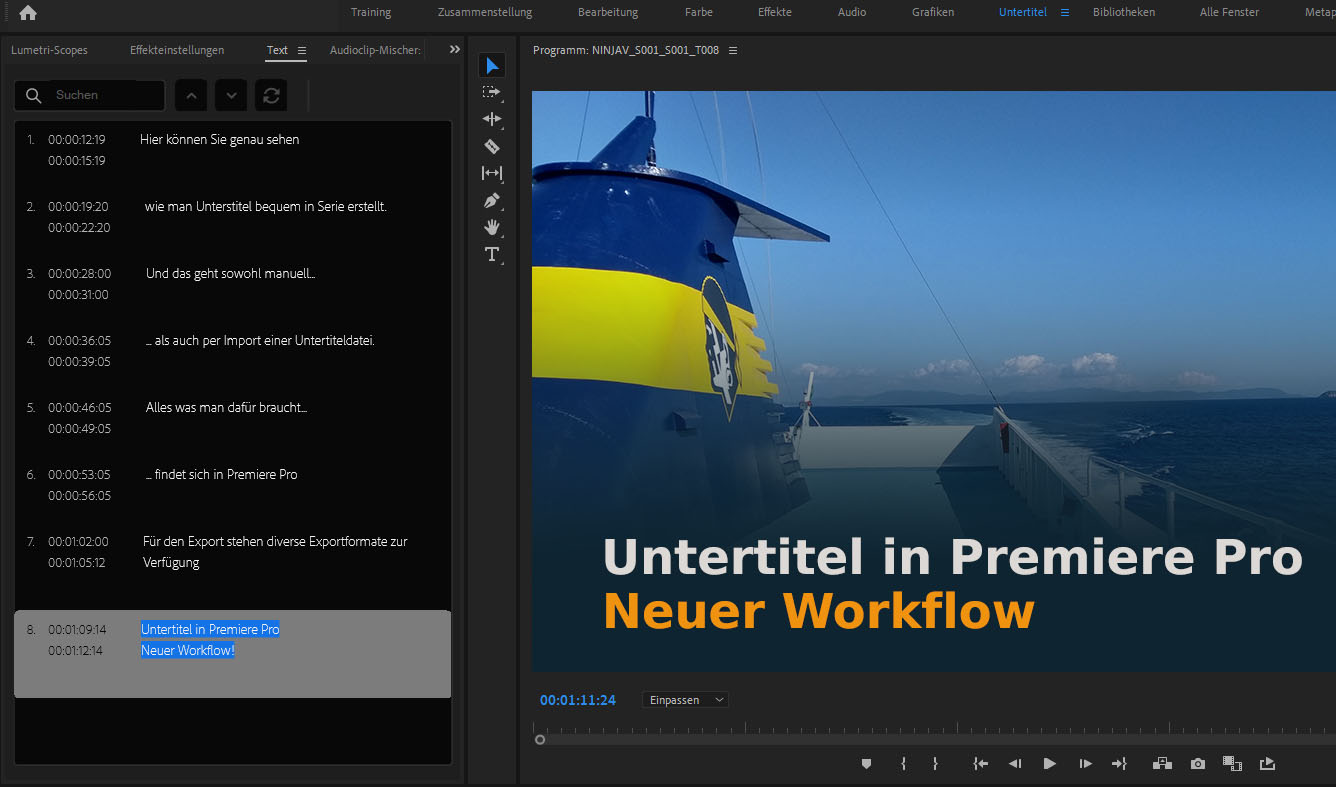Switch to the Alle Fenster workspace
1336x787 pixels.
(1229, 12)
